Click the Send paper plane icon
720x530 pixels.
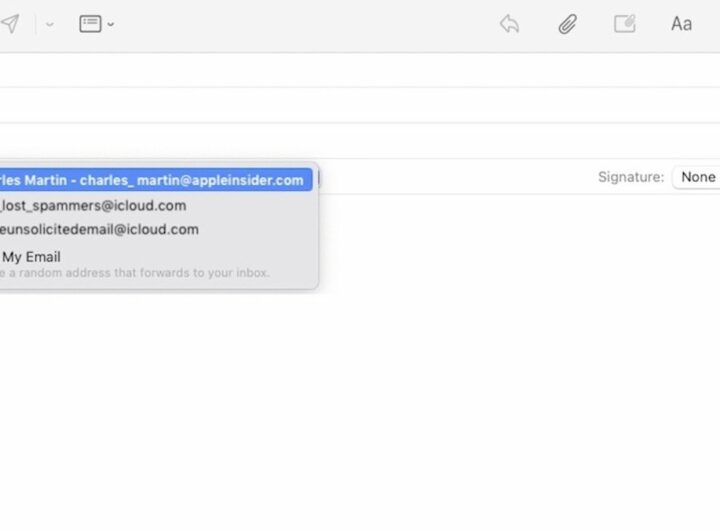[9, 24]
